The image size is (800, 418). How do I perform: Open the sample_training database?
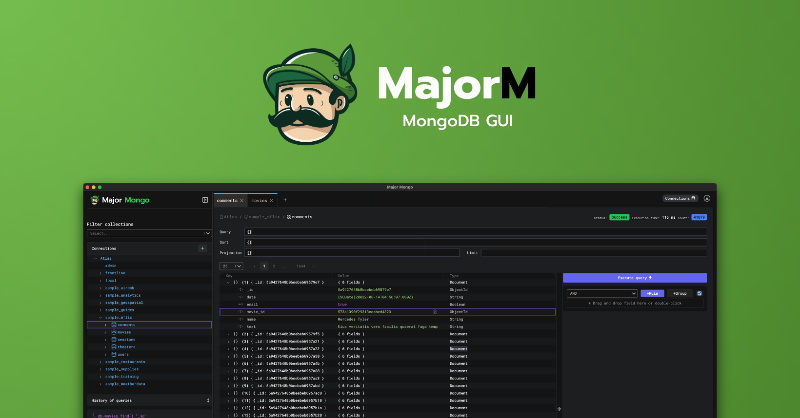click(122, 377)
